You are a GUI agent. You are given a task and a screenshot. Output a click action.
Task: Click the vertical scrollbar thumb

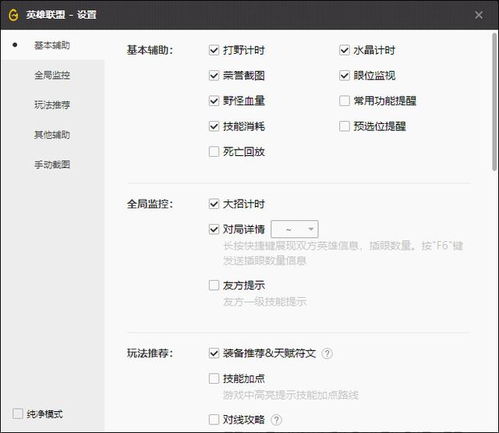point(494,102)
